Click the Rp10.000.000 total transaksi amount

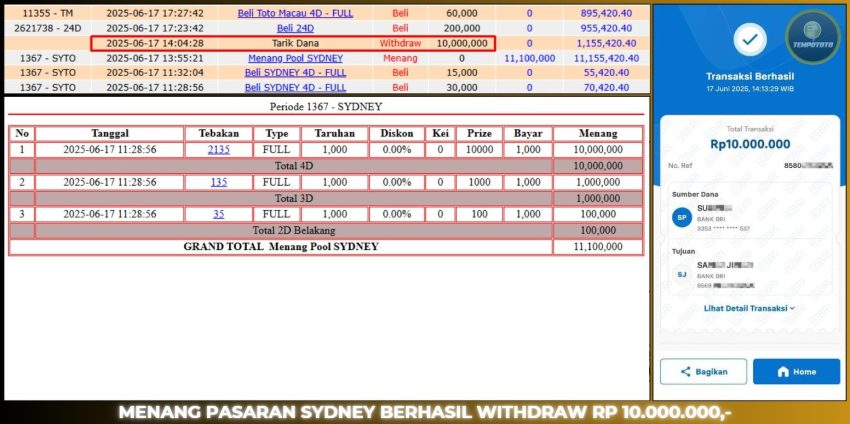pyautogui.click(x=750, y=144)
